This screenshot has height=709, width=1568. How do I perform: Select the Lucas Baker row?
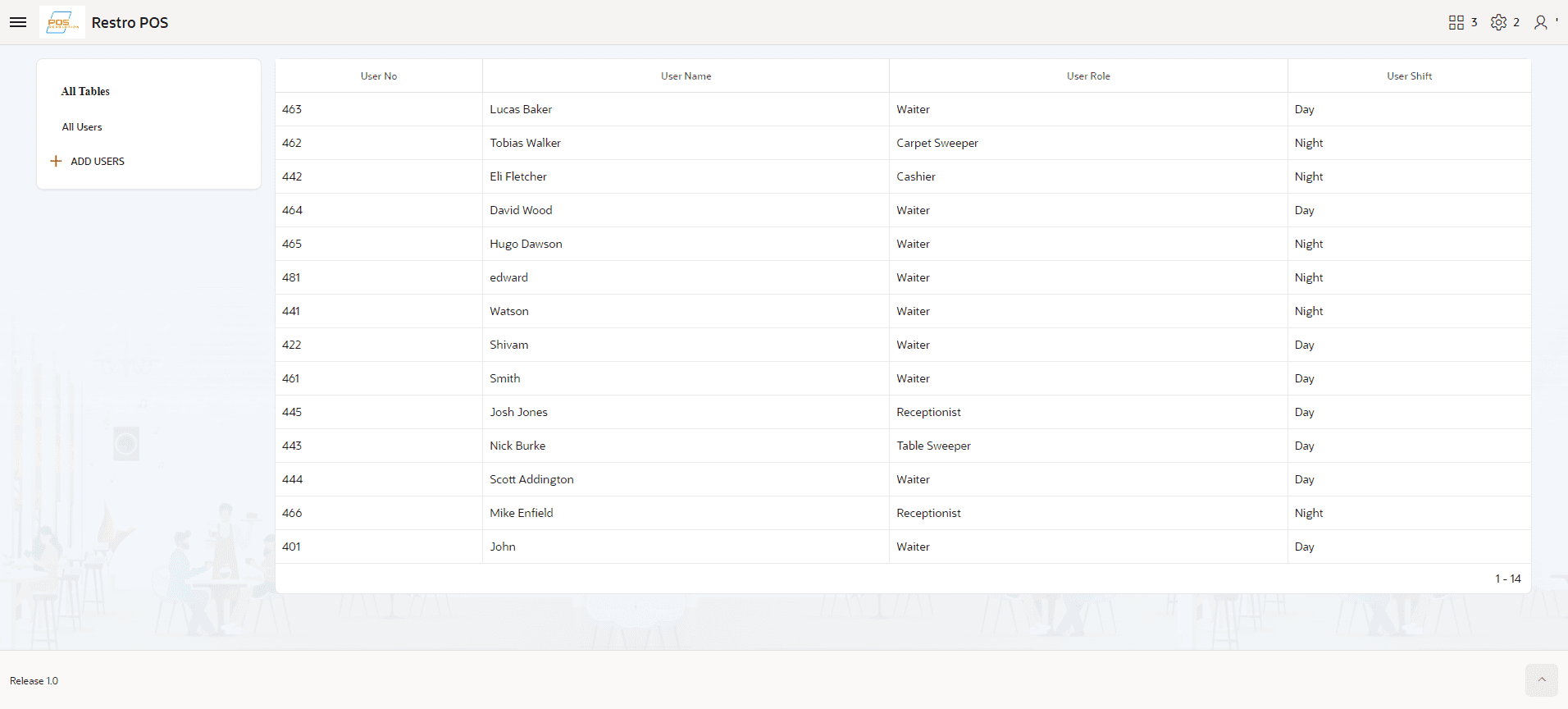521,109
